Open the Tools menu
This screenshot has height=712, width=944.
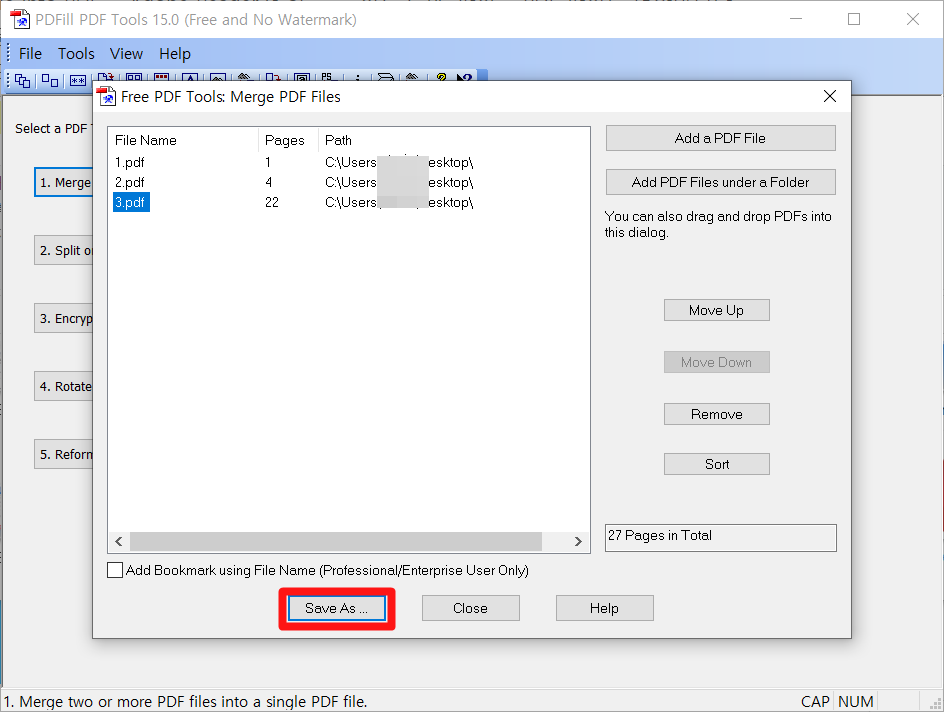(76, 54)
